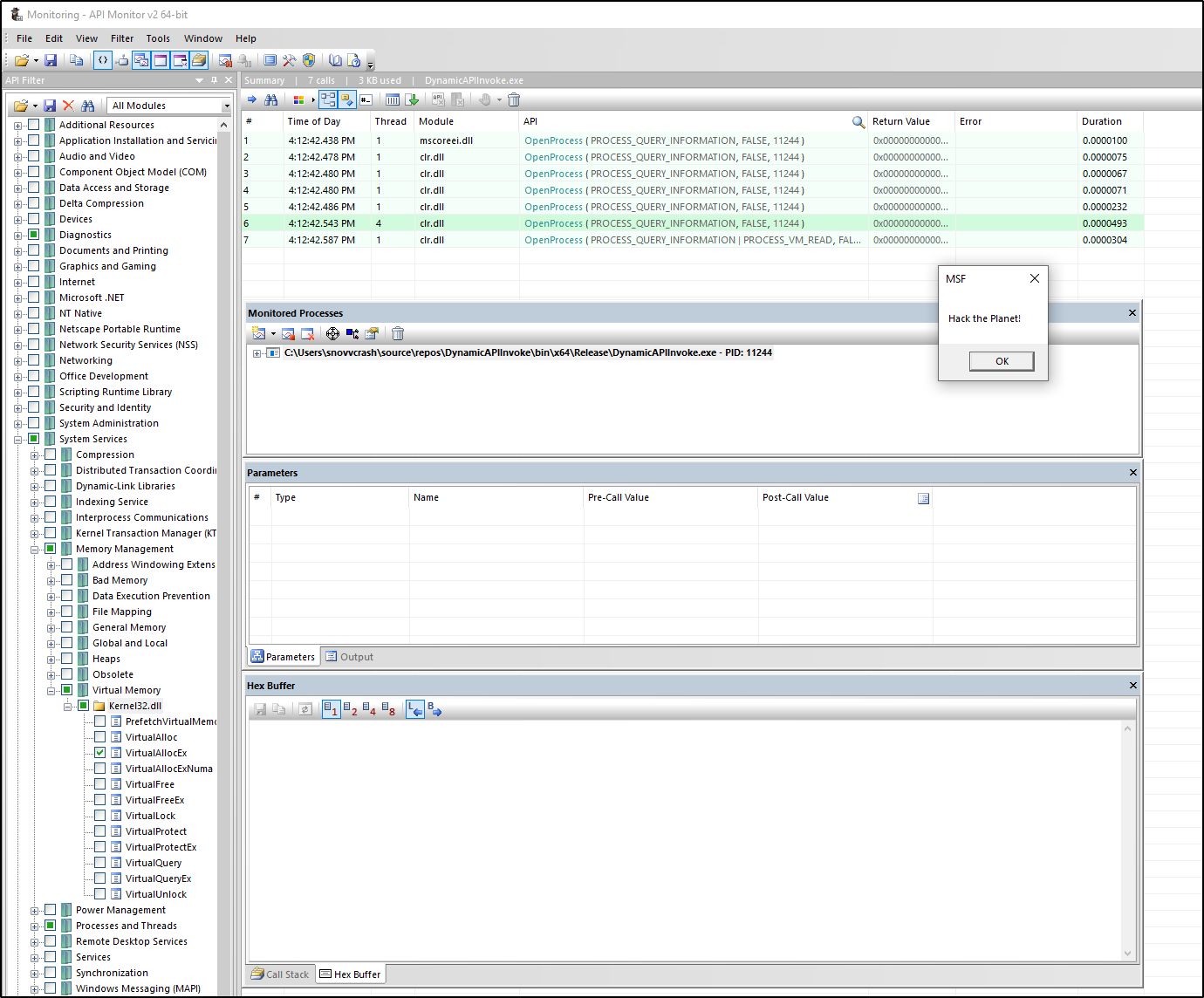
Task: Enable the Networking category checkbox
Action: (x=34, y=360)
